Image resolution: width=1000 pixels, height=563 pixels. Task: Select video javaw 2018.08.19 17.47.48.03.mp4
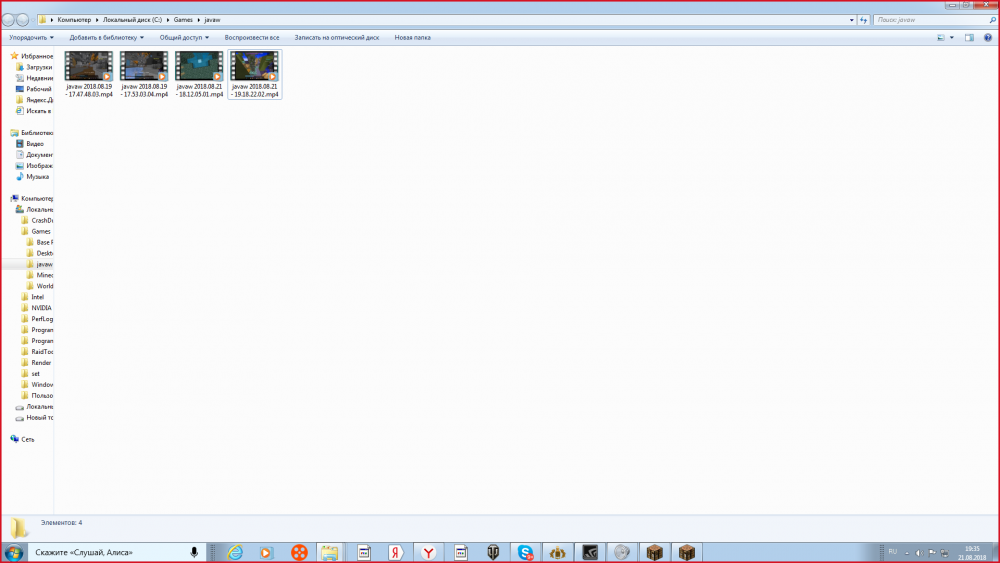[x=88, y=75]
